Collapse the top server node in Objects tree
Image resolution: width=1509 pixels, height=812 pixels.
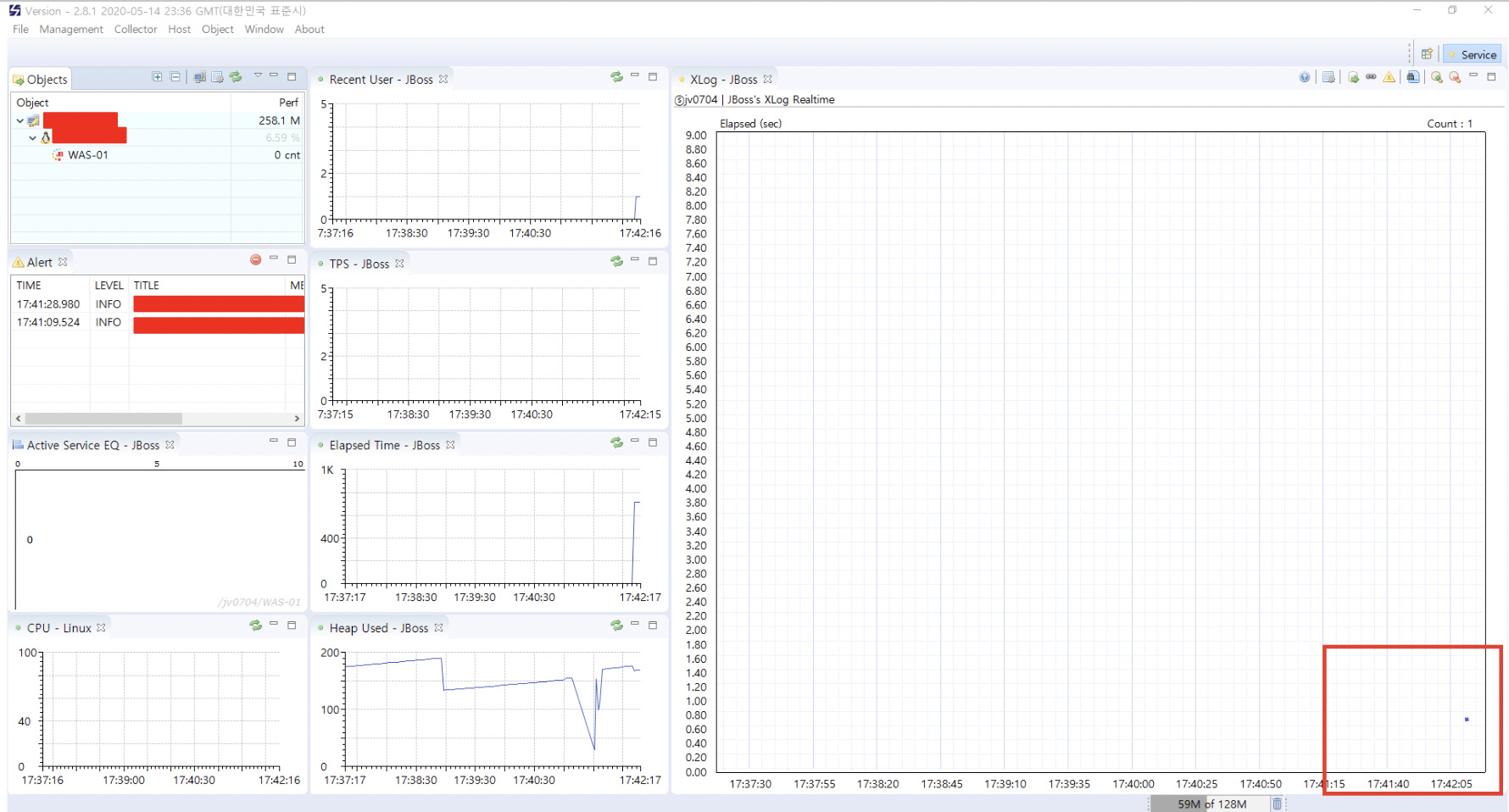pos(20,120)
